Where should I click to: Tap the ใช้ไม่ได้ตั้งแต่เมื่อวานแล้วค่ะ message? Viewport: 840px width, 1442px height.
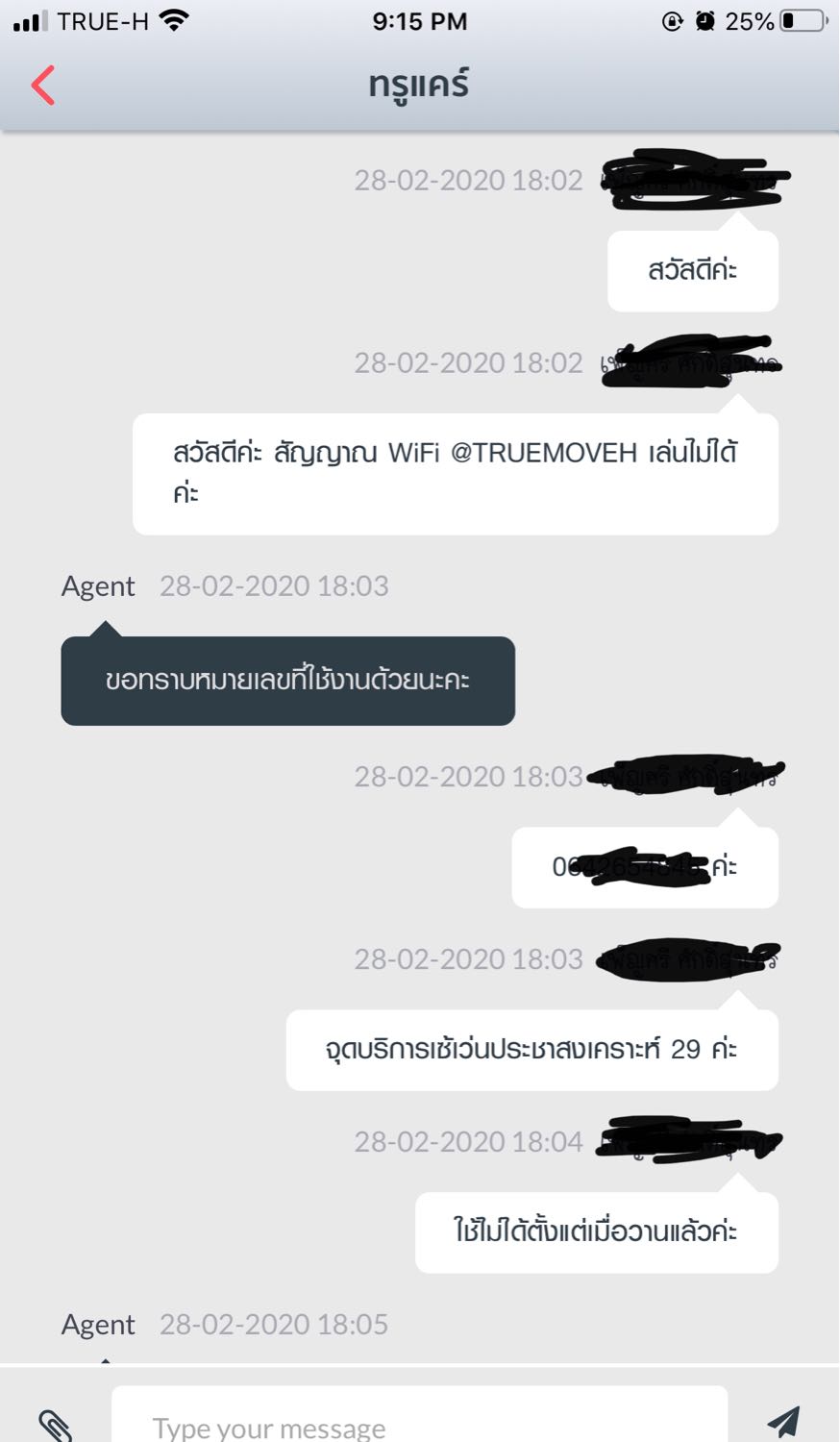[597, 1232]
